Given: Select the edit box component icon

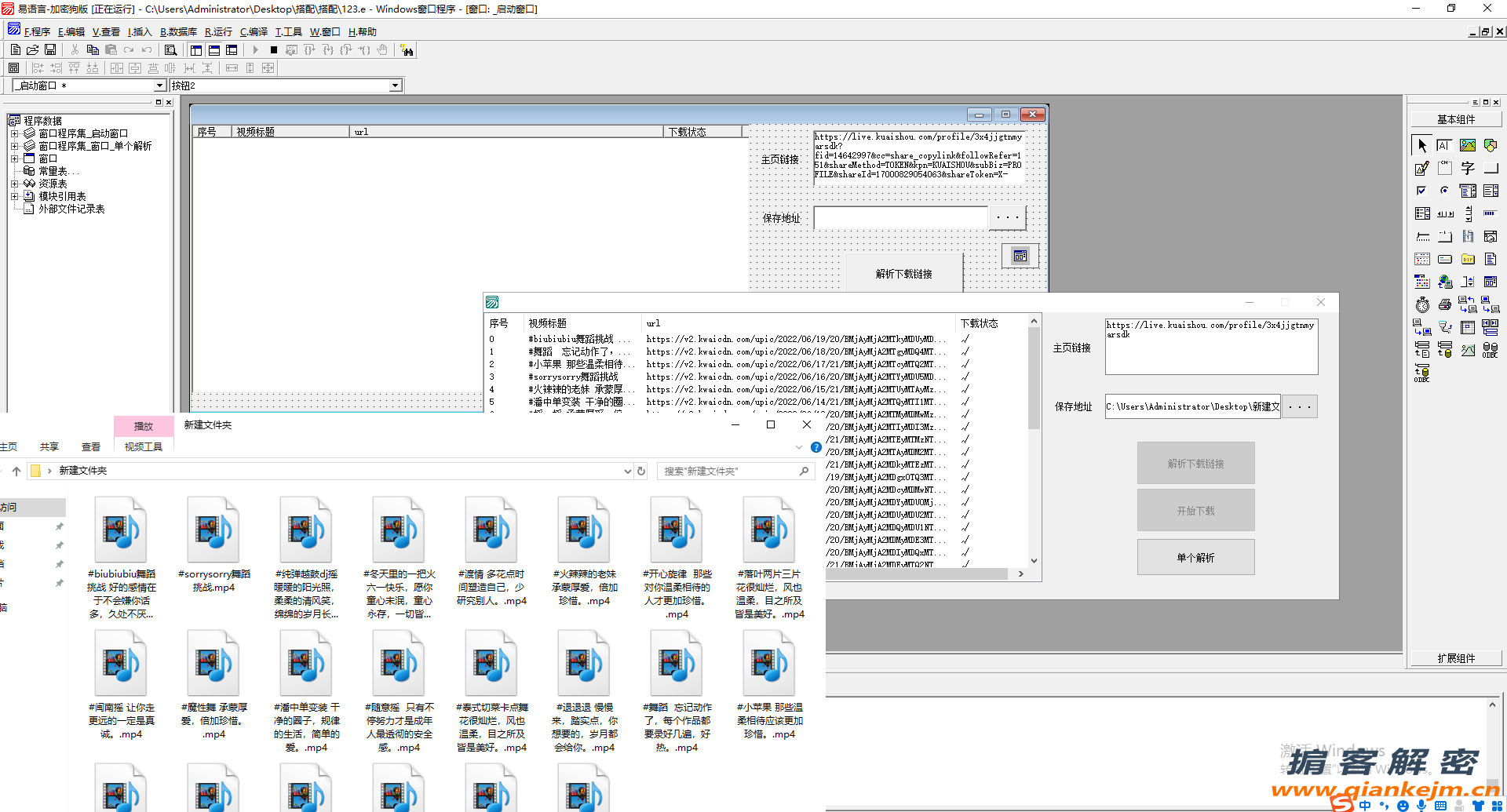Looking at the screenshot, I should 1445,145.
